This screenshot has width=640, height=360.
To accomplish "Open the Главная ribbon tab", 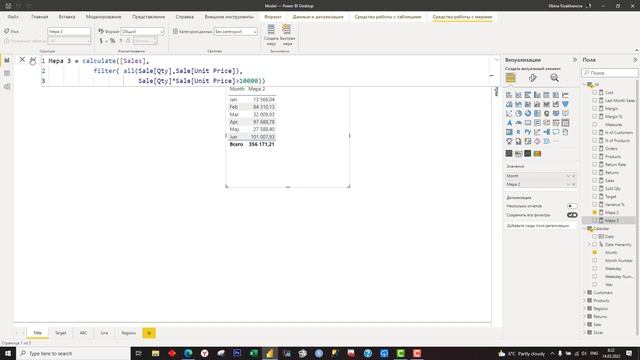I will pos(40,17).
